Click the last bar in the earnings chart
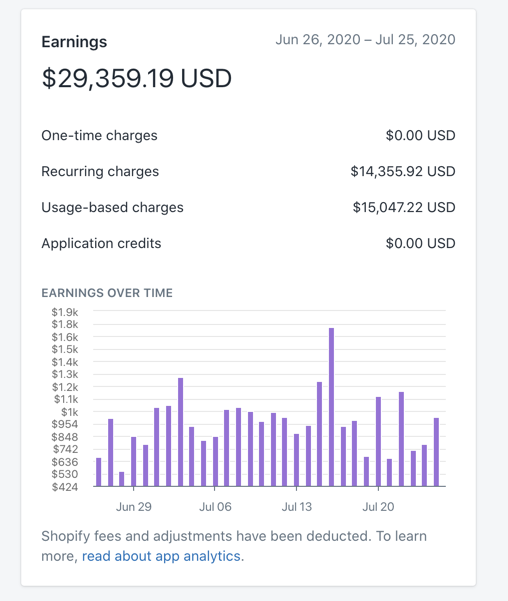 point(436,452)
